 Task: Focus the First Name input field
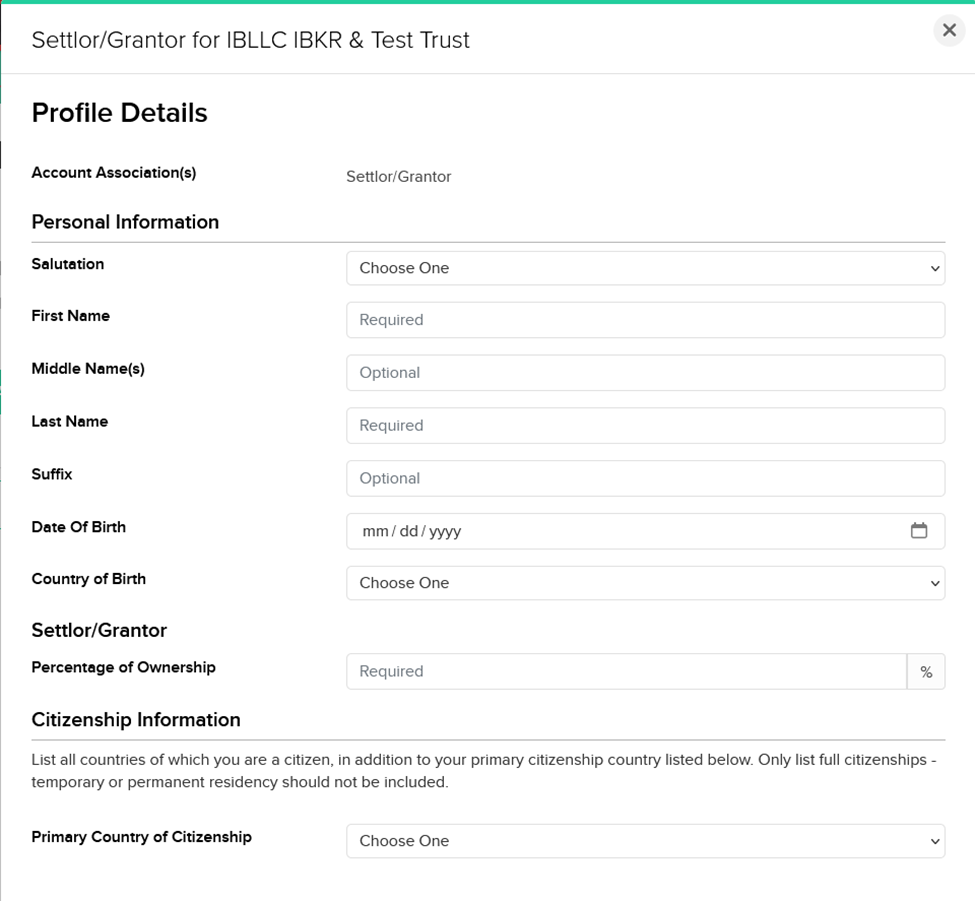[x=645, y=320]
